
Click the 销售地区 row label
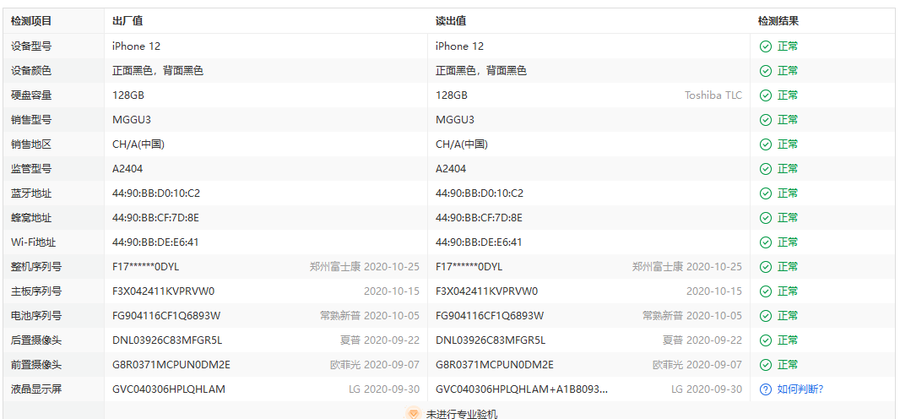31,145
